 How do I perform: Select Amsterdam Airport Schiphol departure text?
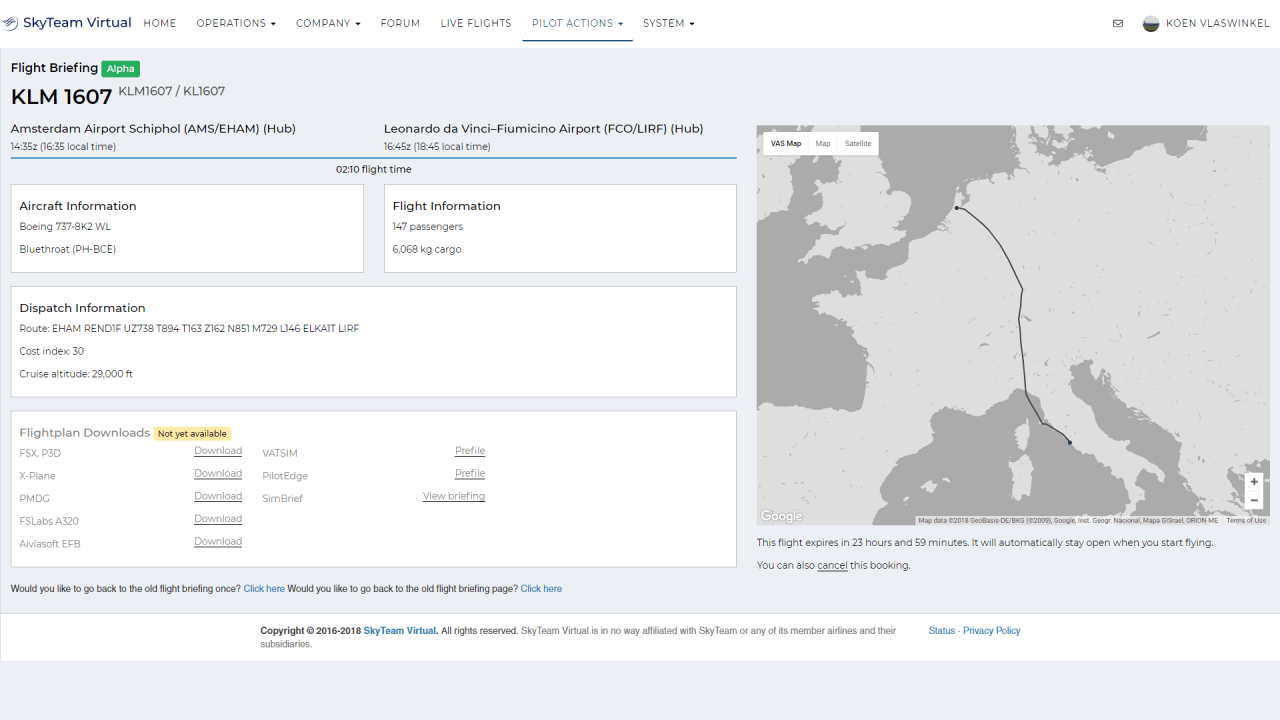[x=153, y=129]
